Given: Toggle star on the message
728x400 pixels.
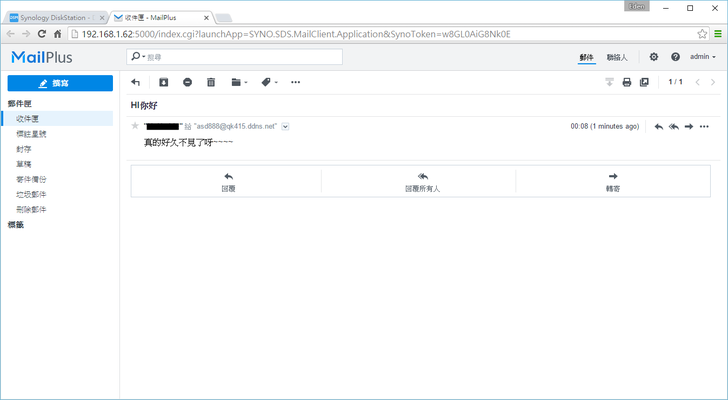Looking at the screenshot, I should [x=135, y=126].
